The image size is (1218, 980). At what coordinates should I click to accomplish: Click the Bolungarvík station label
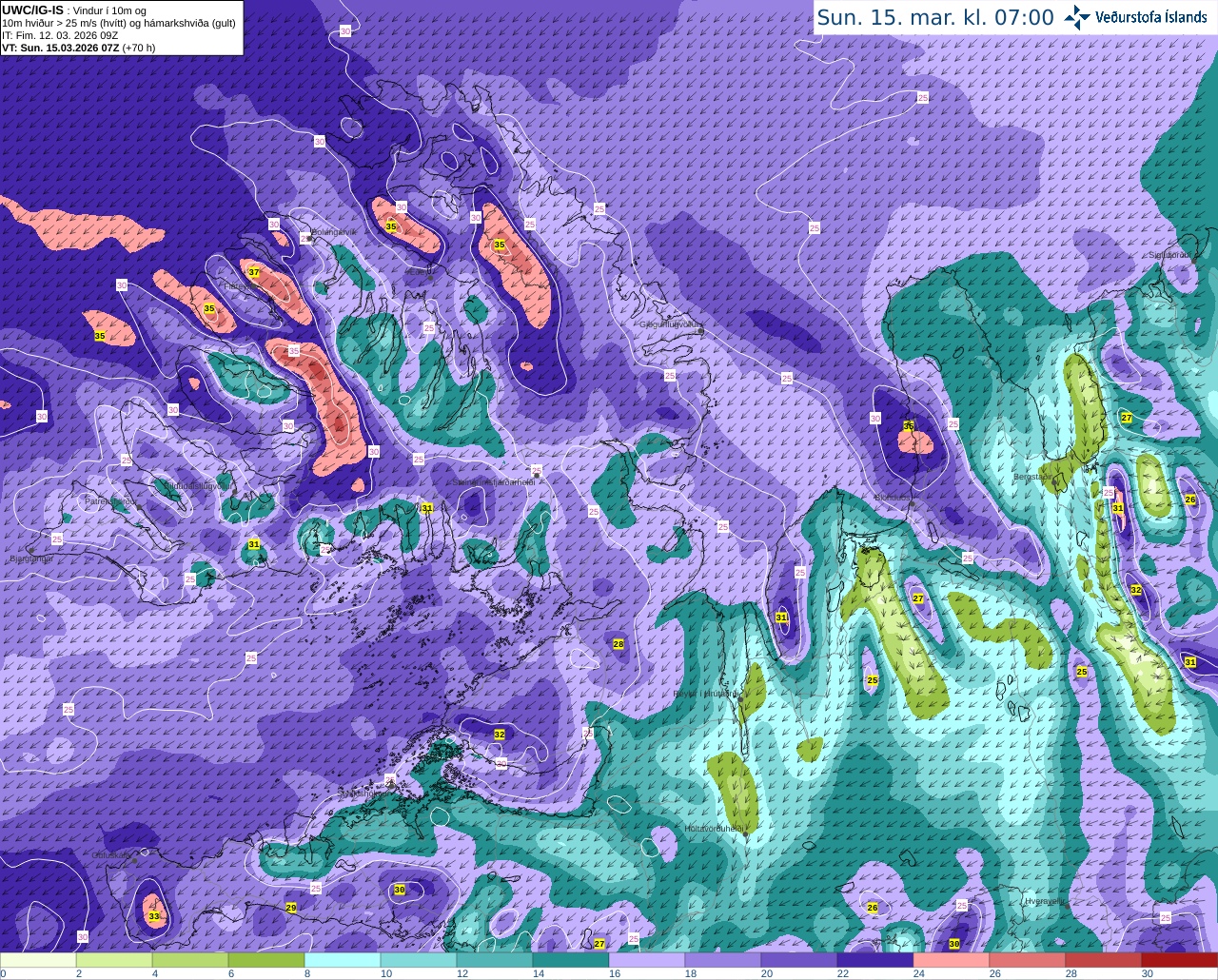point(333,231)
